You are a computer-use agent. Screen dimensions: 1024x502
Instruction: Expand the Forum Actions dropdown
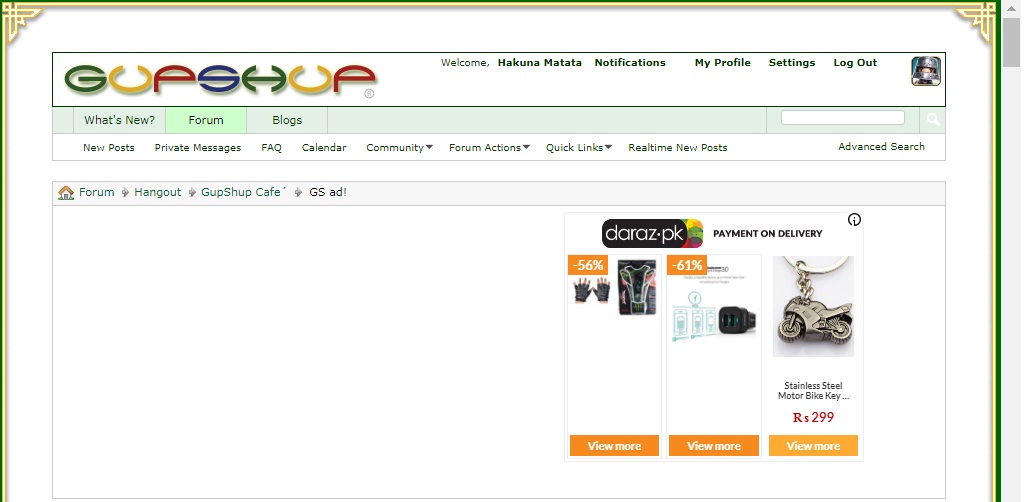tap(489, 148)
